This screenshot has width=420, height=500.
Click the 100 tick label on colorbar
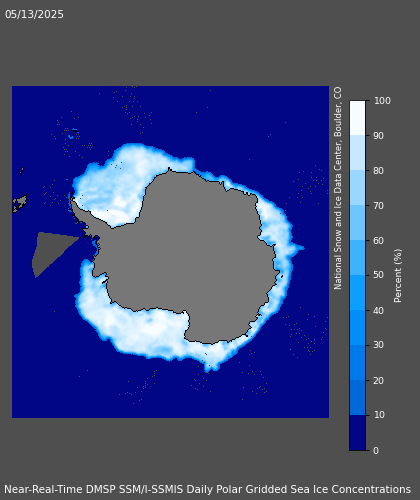tap(382, 101)
